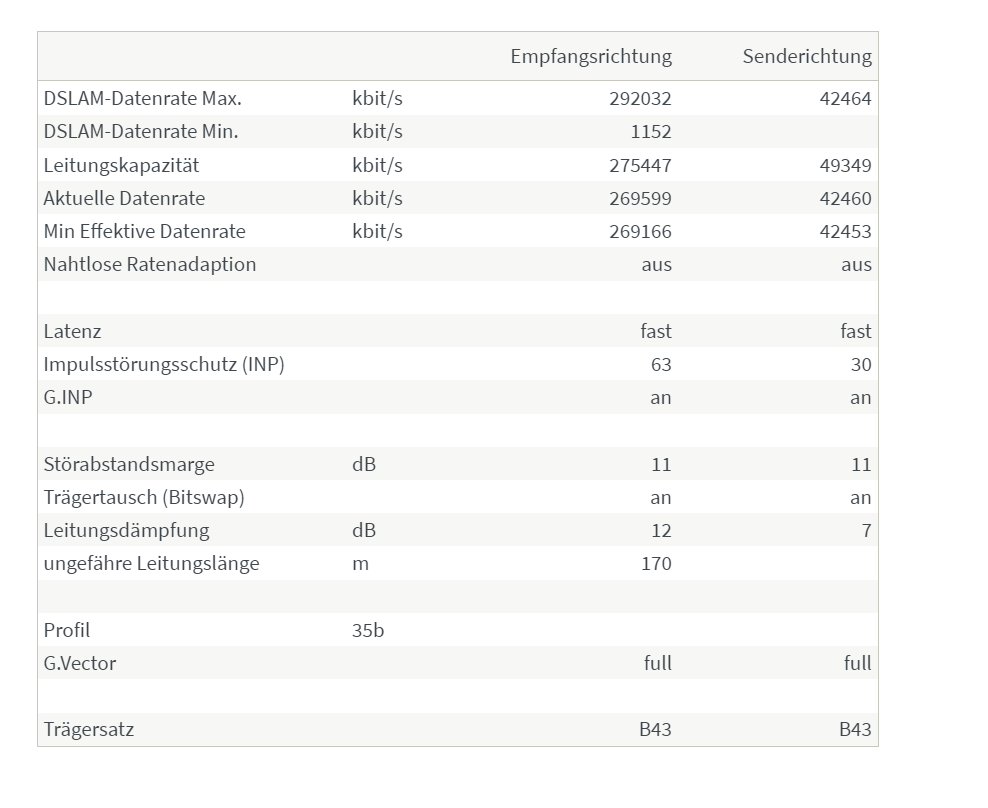Select the DSLAM-Datenrate Max. row label
988x808 pixels.
[142, 99]
